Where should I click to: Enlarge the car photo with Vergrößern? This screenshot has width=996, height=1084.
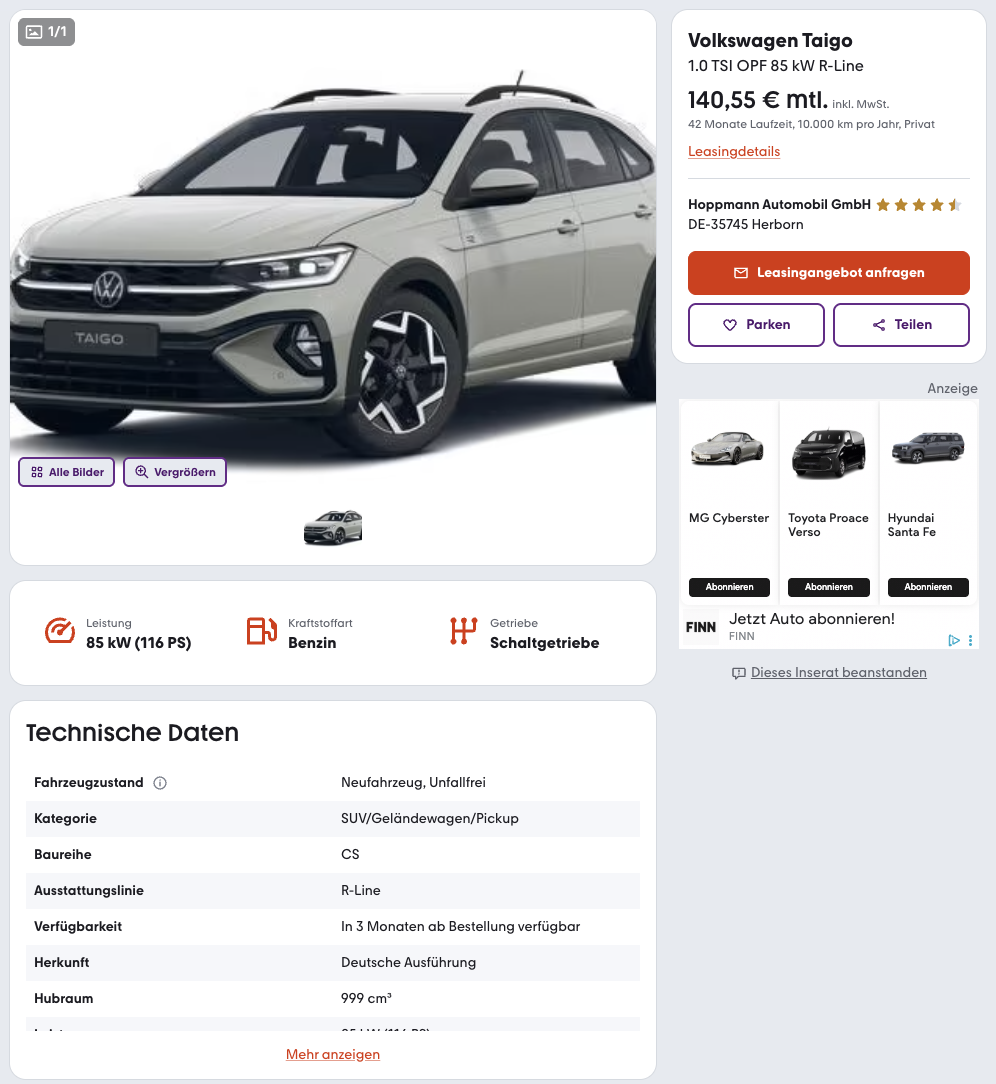tap(175, 472)
